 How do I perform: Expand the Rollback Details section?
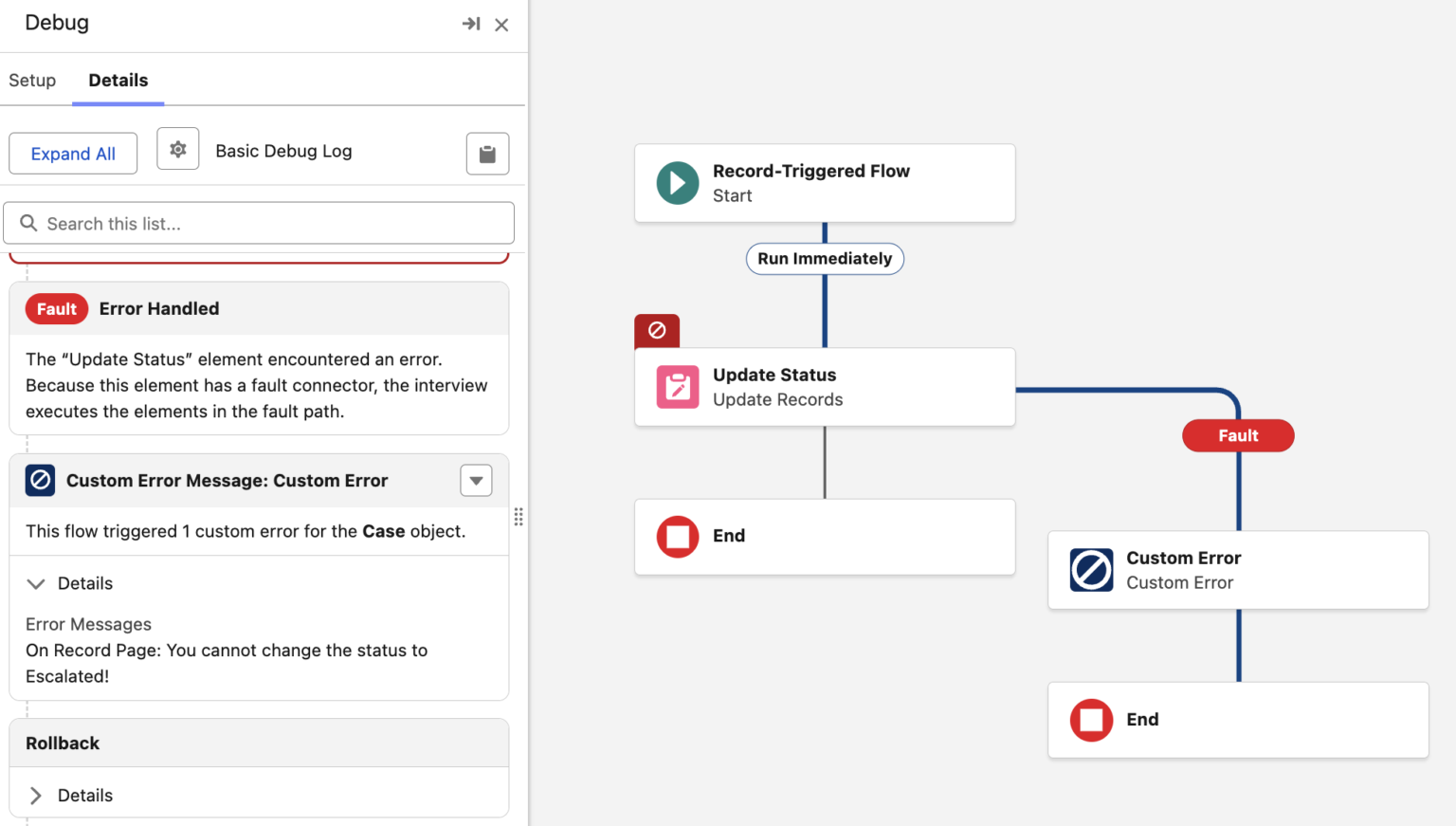pos(37,795)
